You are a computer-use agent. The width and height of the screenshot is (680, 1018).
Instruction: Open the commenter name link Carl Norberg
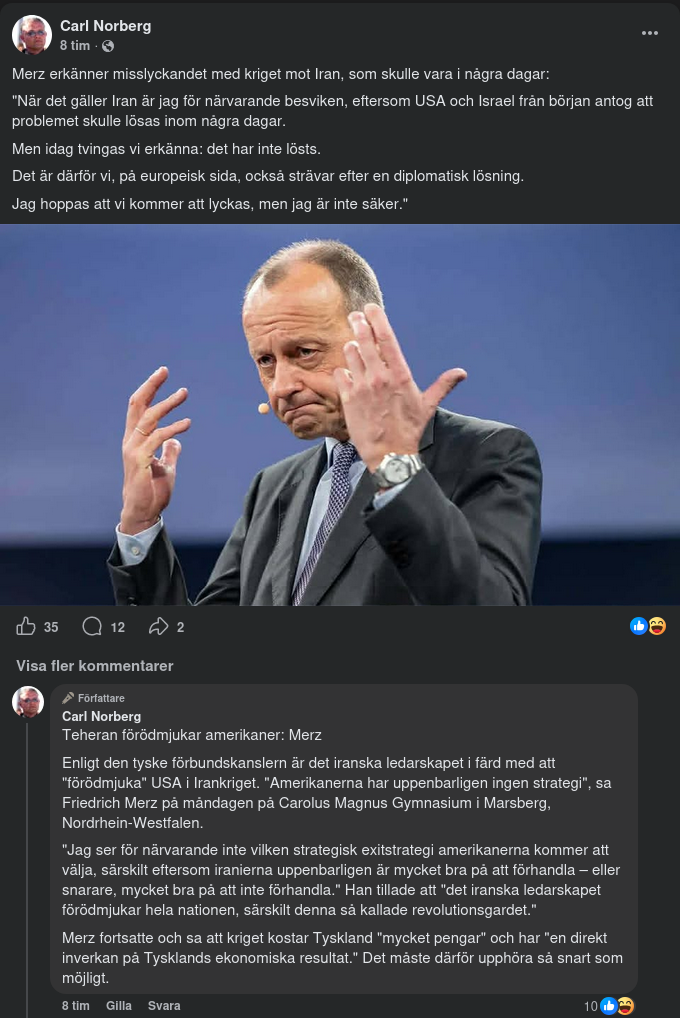coord(101,716)
